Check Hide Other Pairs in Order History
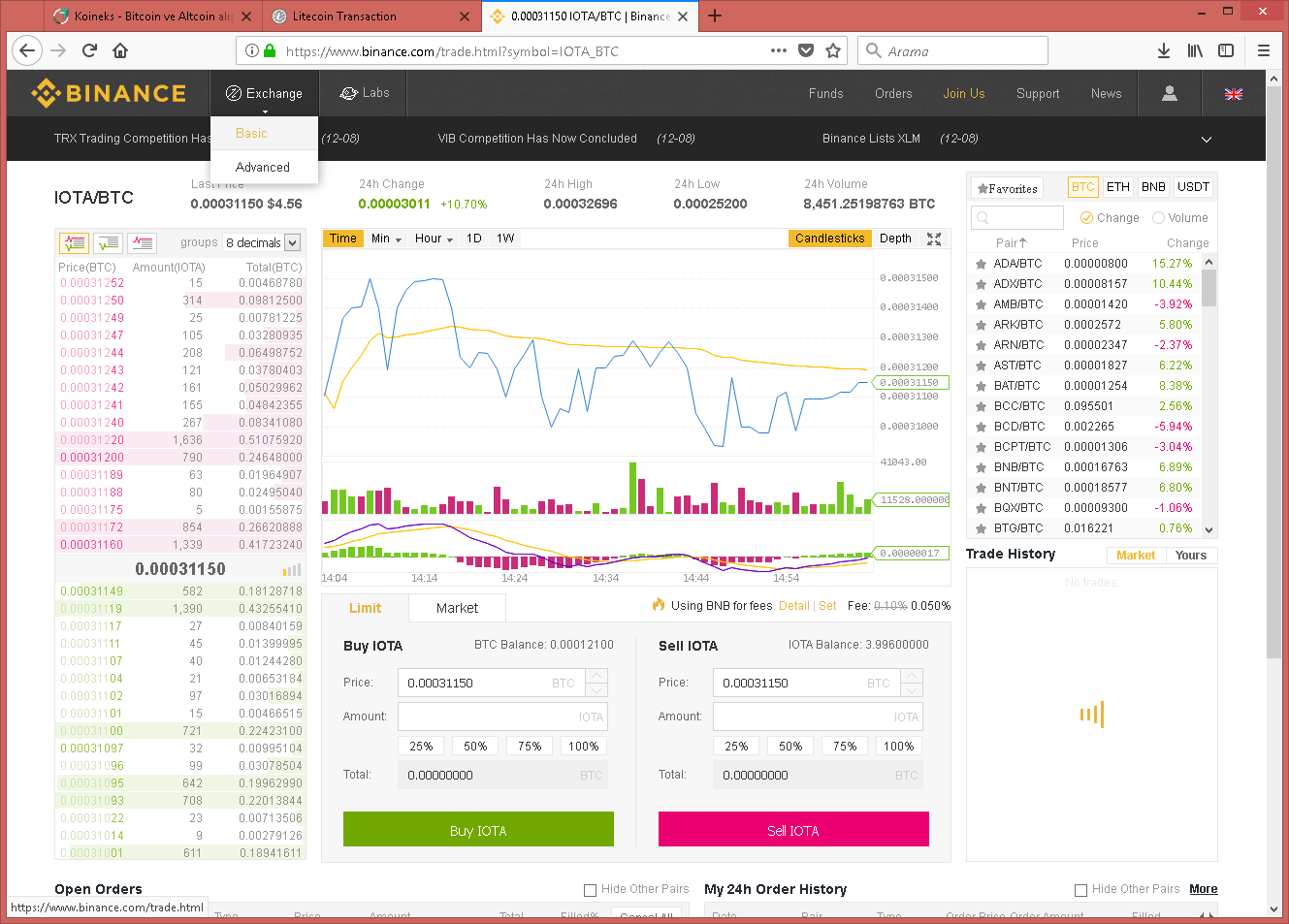This screenshot has height=924, width=1289. (1080, 889)
